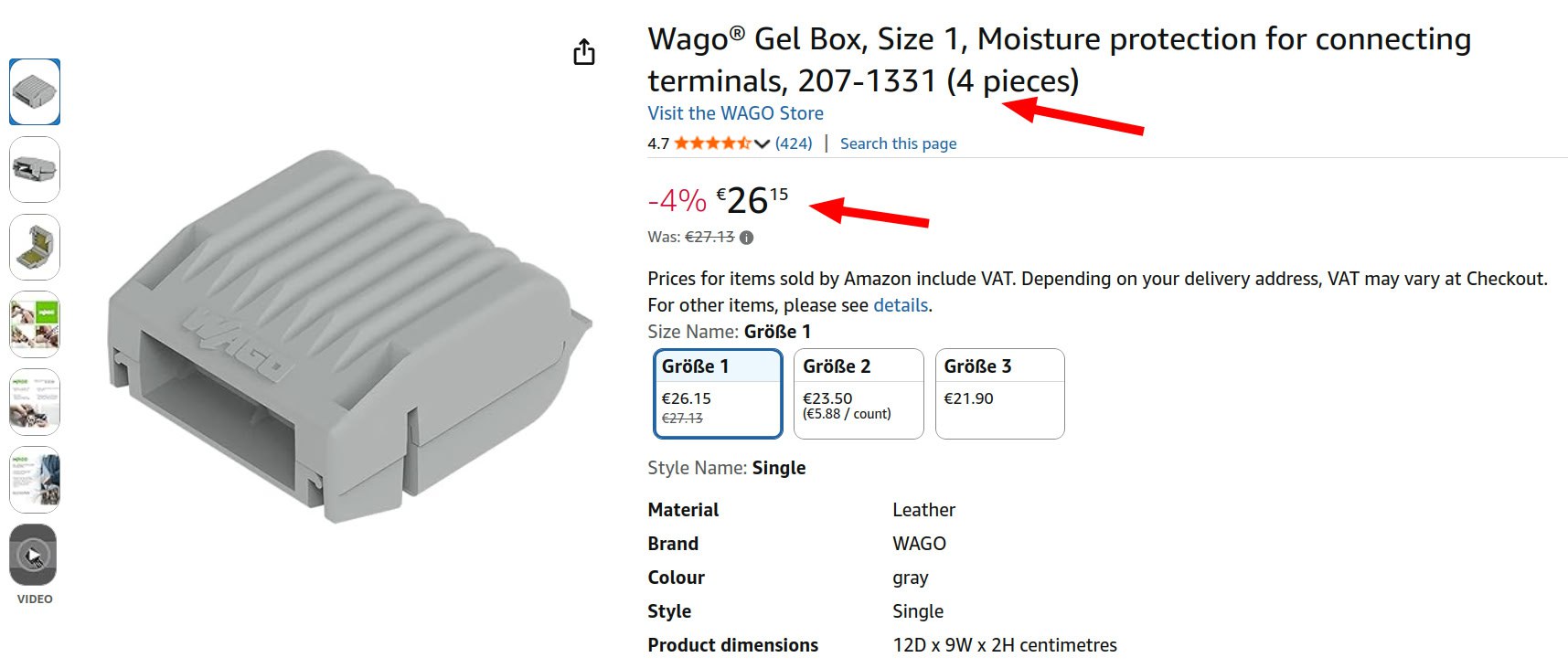This screenshot has height=668, width=1568.
Task: Click the 4.7 rating number
Action: 658,143
